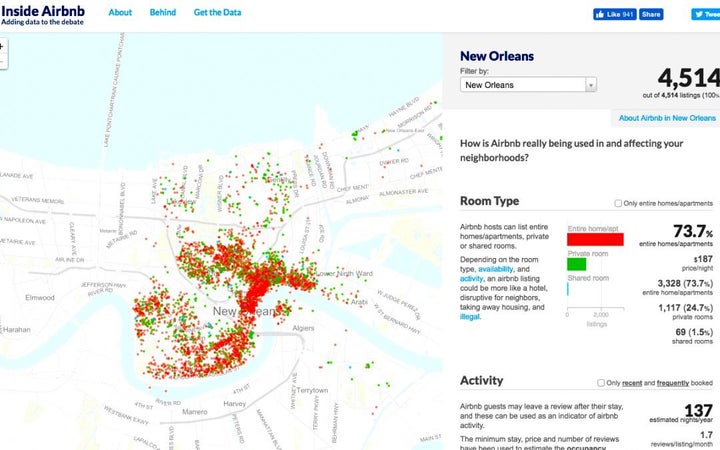Open the Behind menu item
This screenshot has width=720, height=450.
coord(163,12)
